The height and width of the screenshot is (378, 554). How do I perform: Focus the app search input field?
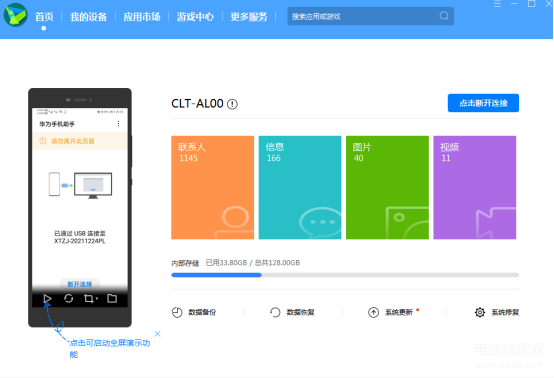(370, 16)
